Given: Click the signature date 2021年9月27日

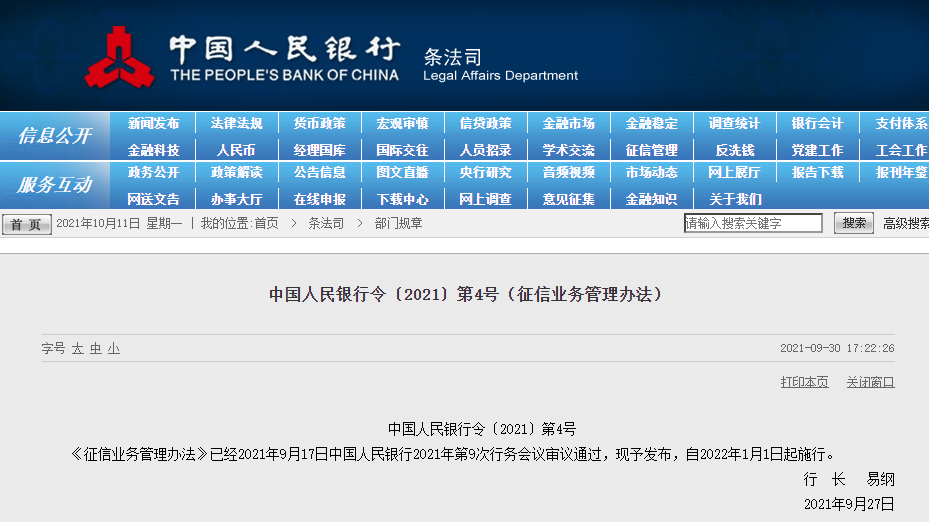Looking at the screenshot, I should pos(849,504).
